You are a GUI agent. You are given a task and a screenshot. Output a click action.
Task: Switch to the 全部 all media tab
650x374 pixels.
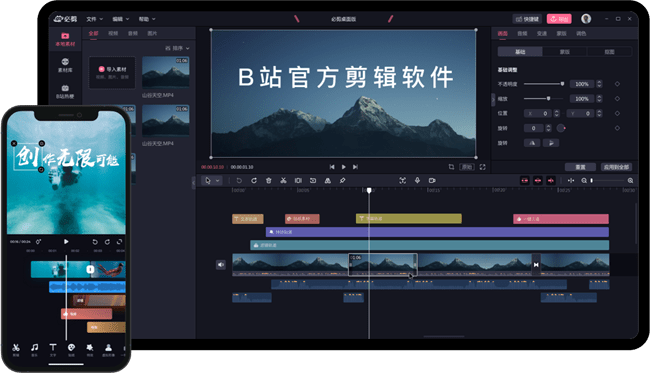[93, 33]
